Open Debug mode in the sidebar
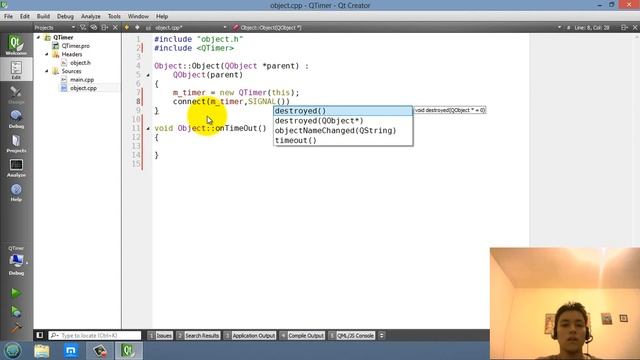 [16, 119]
